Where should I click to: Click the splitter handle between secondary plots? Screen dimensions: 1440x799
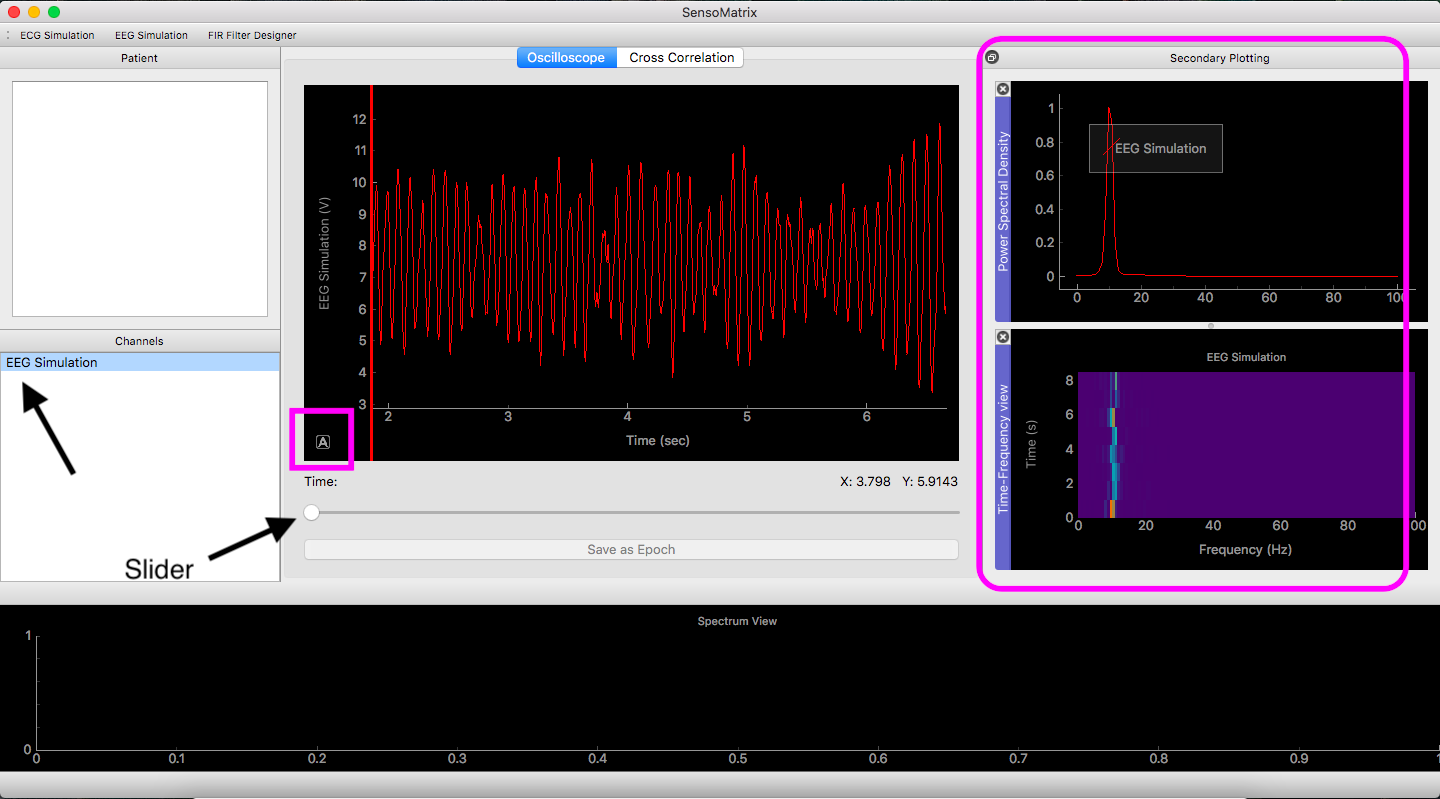(1211, 326)
